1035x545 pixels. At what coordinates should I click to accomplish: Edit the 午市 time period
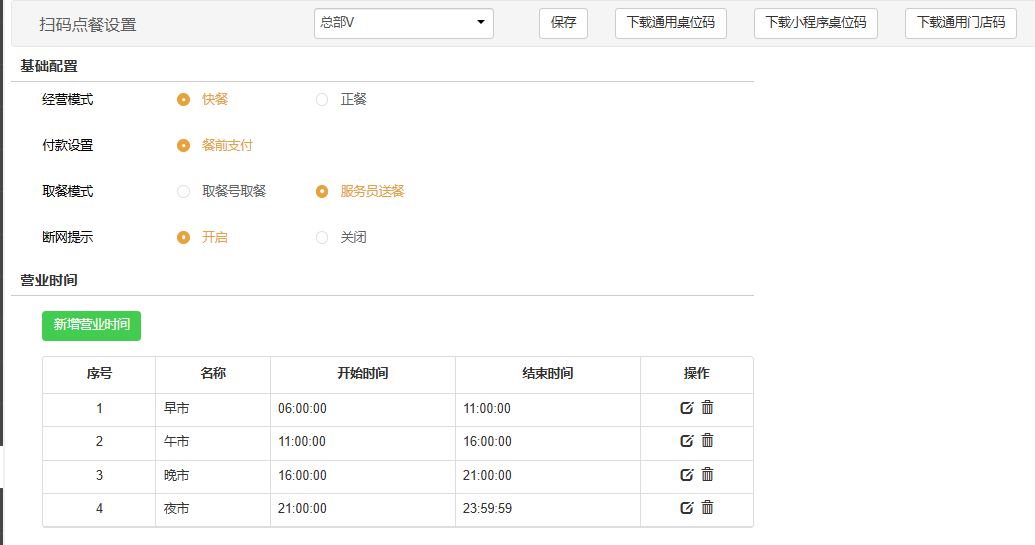click(686, 441)
